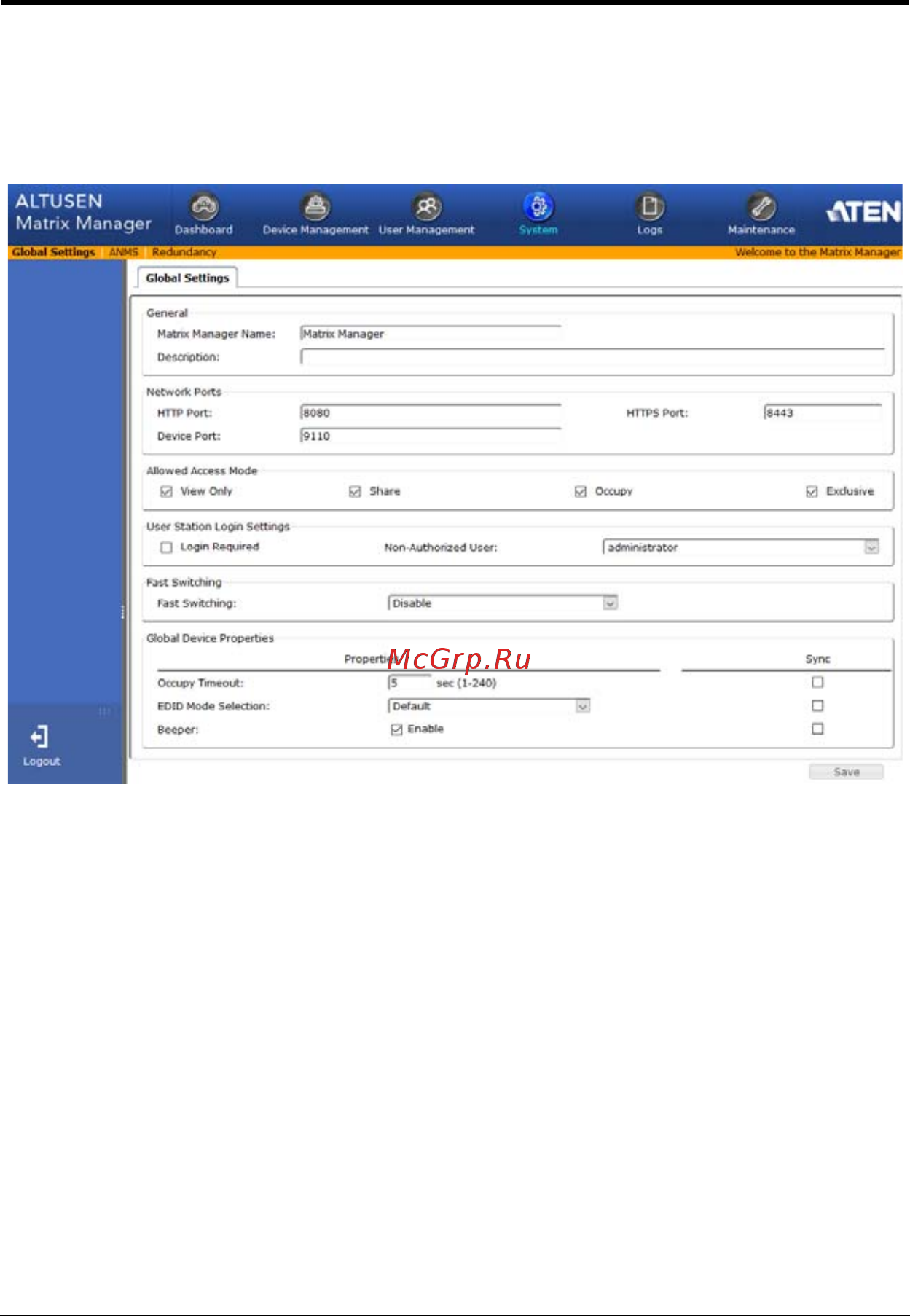Click the ALTUSEN Matrix Manager title
Image resolution: width=910 pixels, height=1316 pixels.
[x=83, y=213]
